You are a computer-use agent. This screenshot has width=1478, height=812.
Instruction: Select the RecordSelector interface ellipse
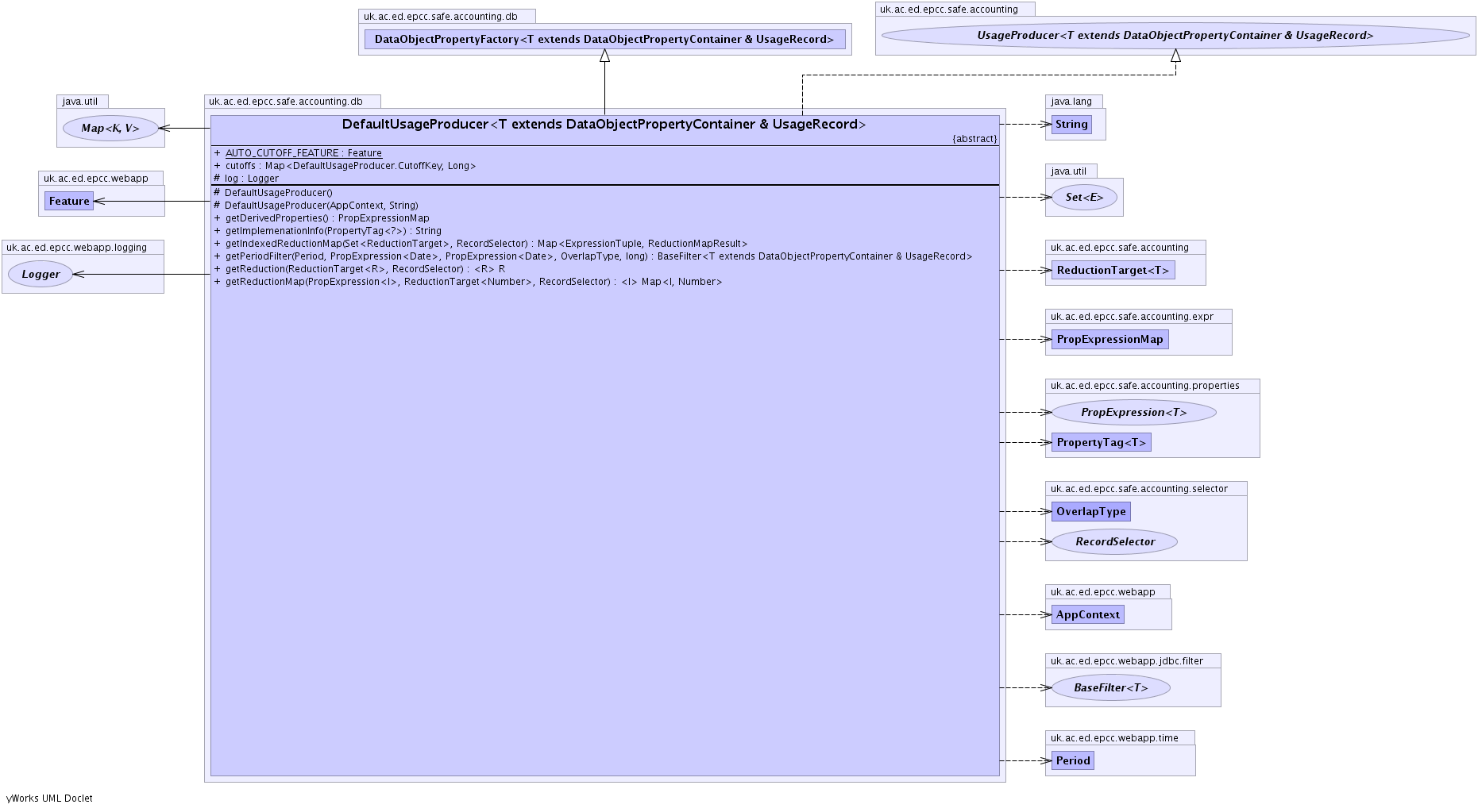(x=1114, y=542)
